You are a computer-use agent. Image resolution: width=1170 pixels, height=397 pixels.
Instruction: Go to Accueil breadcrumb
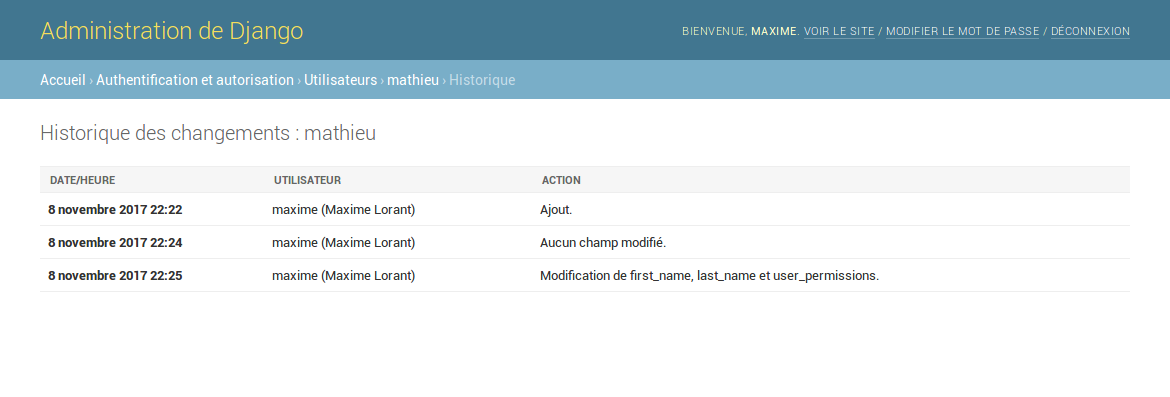(x=63, y=80)
